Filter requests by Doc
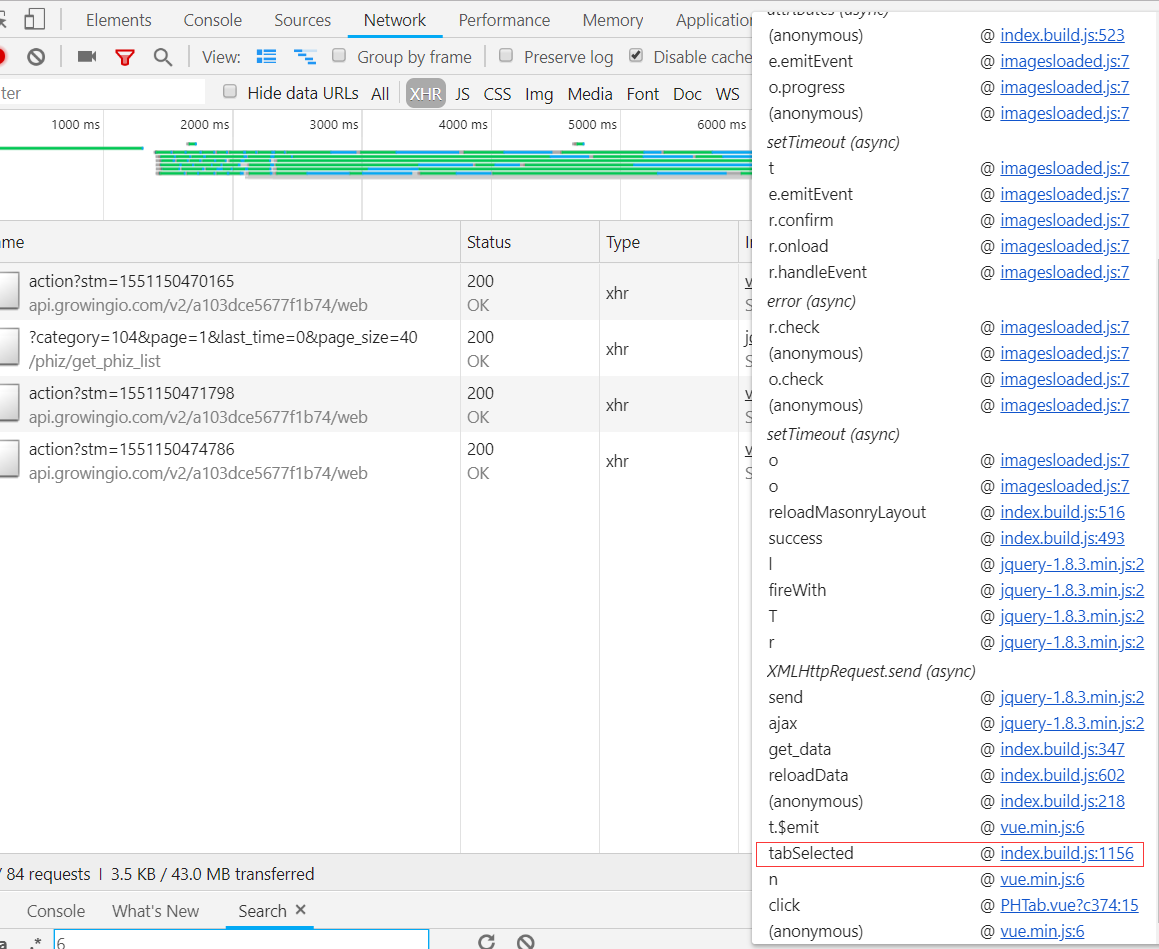 [687, 94]
